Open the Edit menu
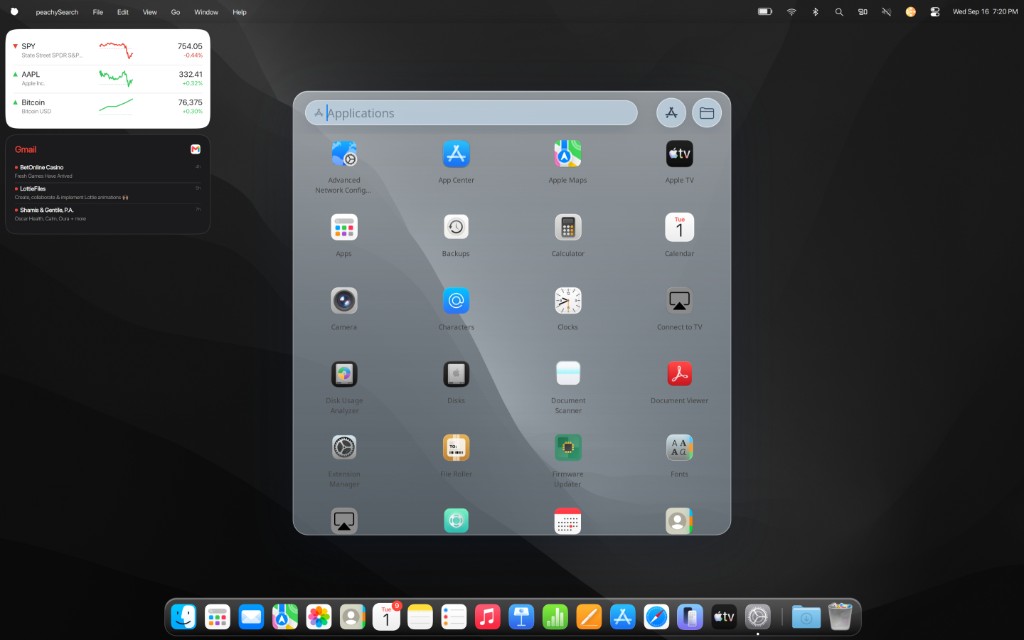1024x640 pixels. point(123,12)
